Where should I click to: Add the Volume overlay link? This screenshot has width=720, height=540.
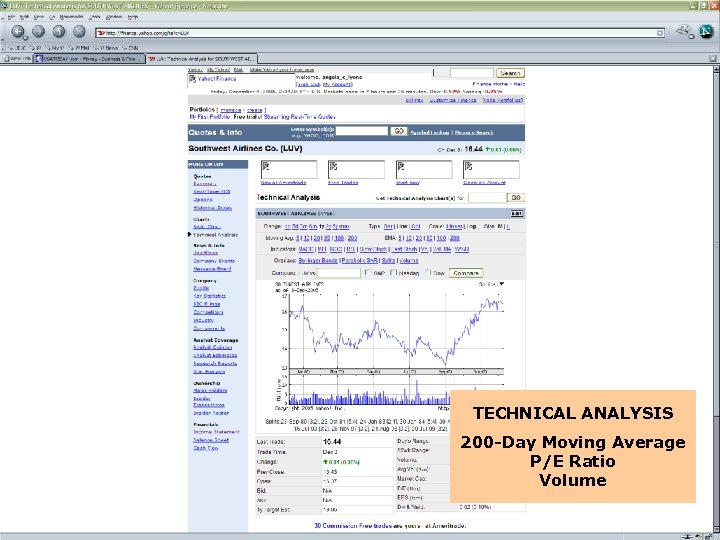[x=408, y=260]
